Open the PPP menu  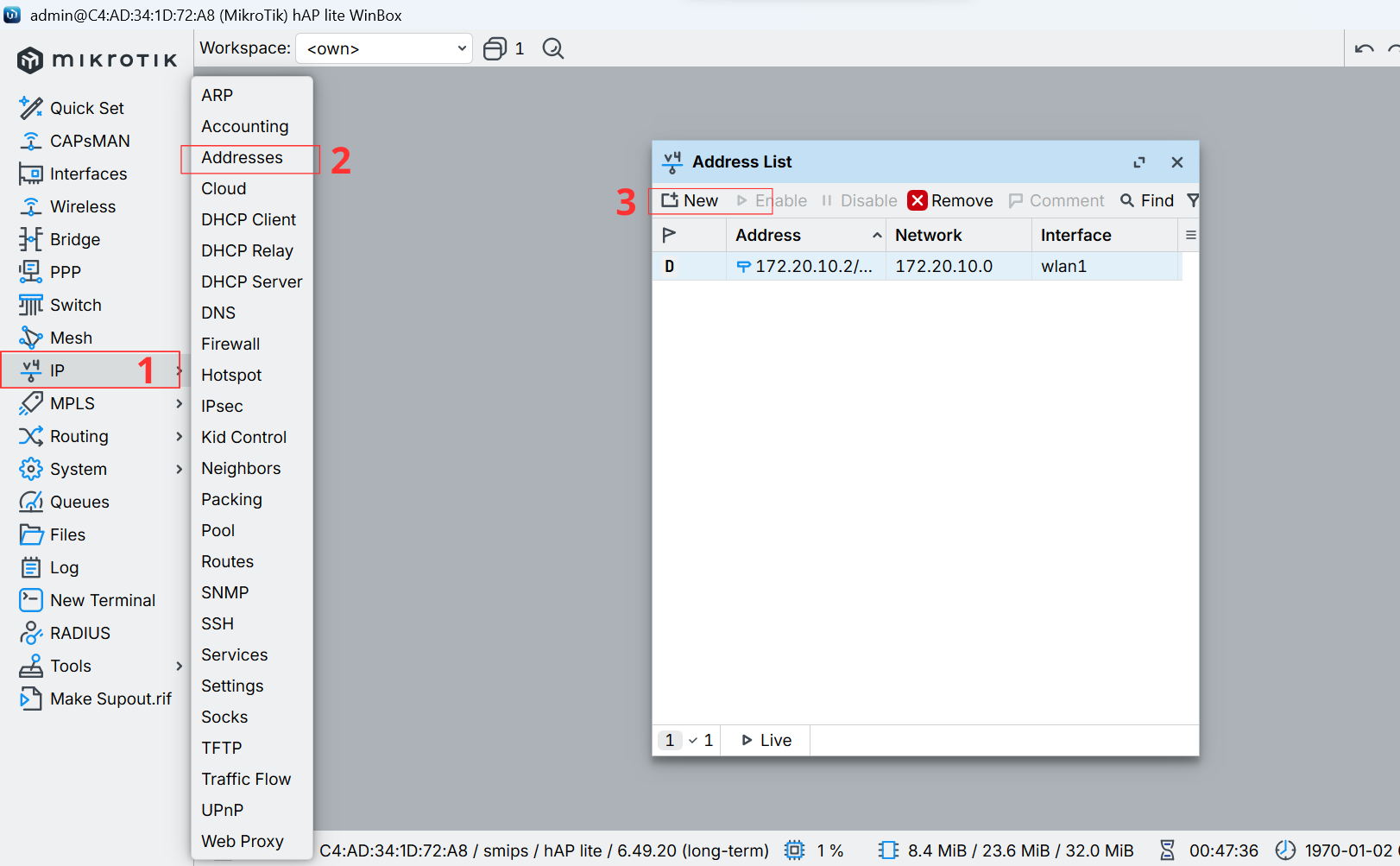pos(49,272)
